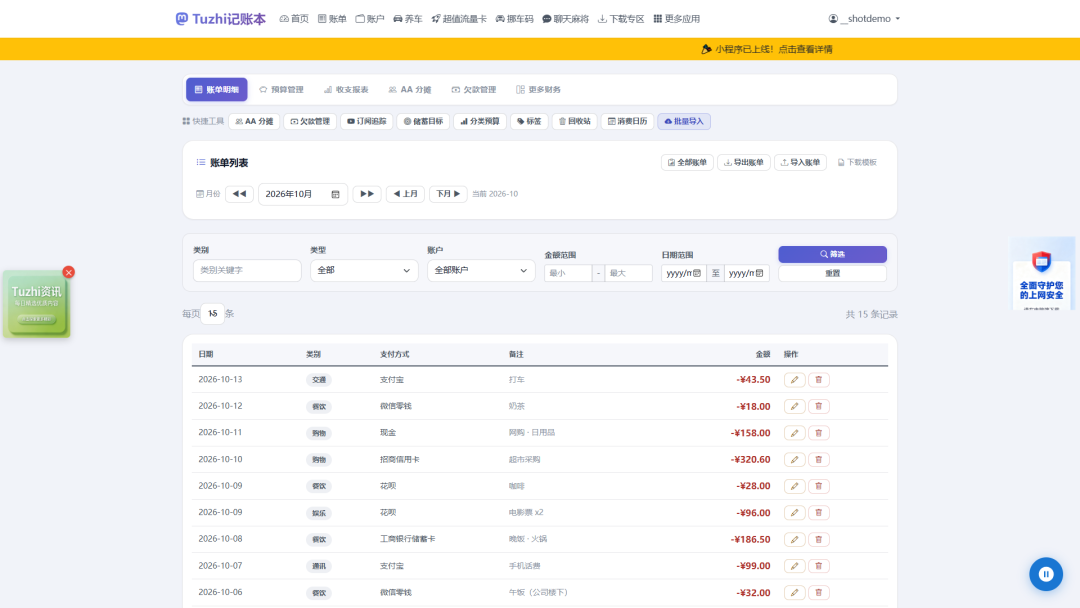Edit the 2026-10-11 现金 record

(794, 433)
